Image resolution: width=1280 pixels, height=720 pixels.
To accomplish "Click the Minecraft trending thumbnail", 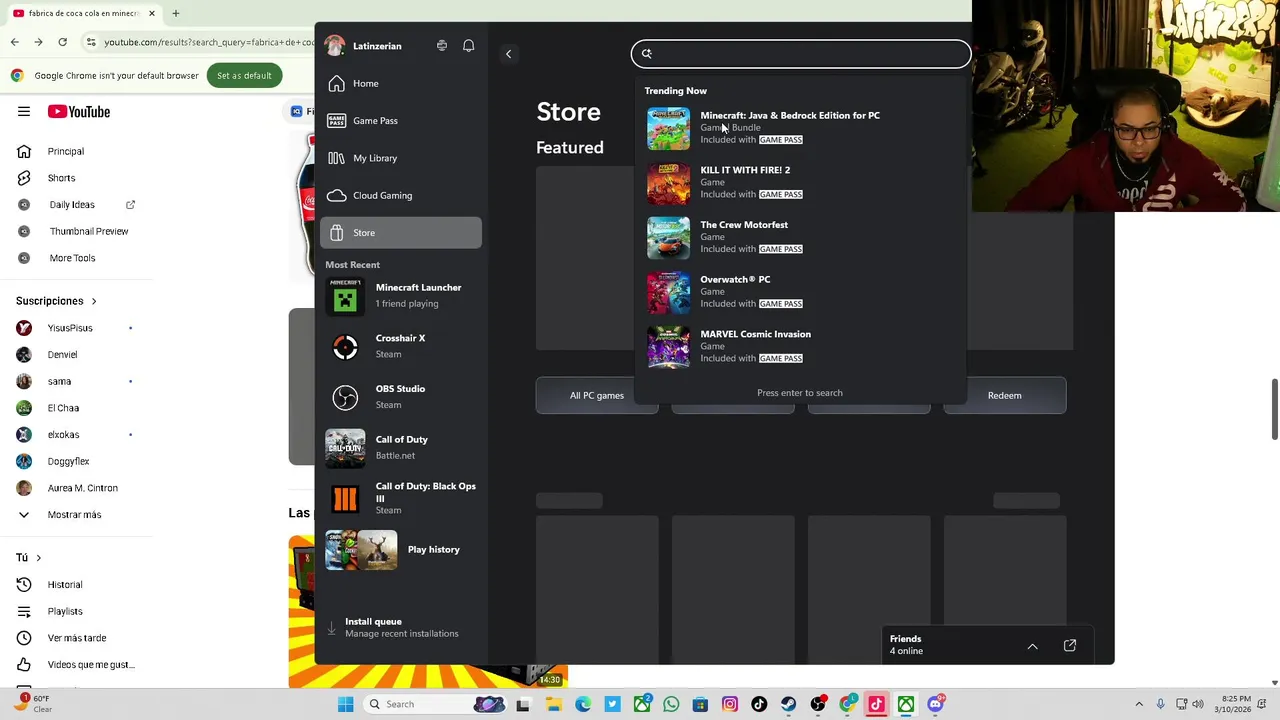I will [x=668, y=128].
